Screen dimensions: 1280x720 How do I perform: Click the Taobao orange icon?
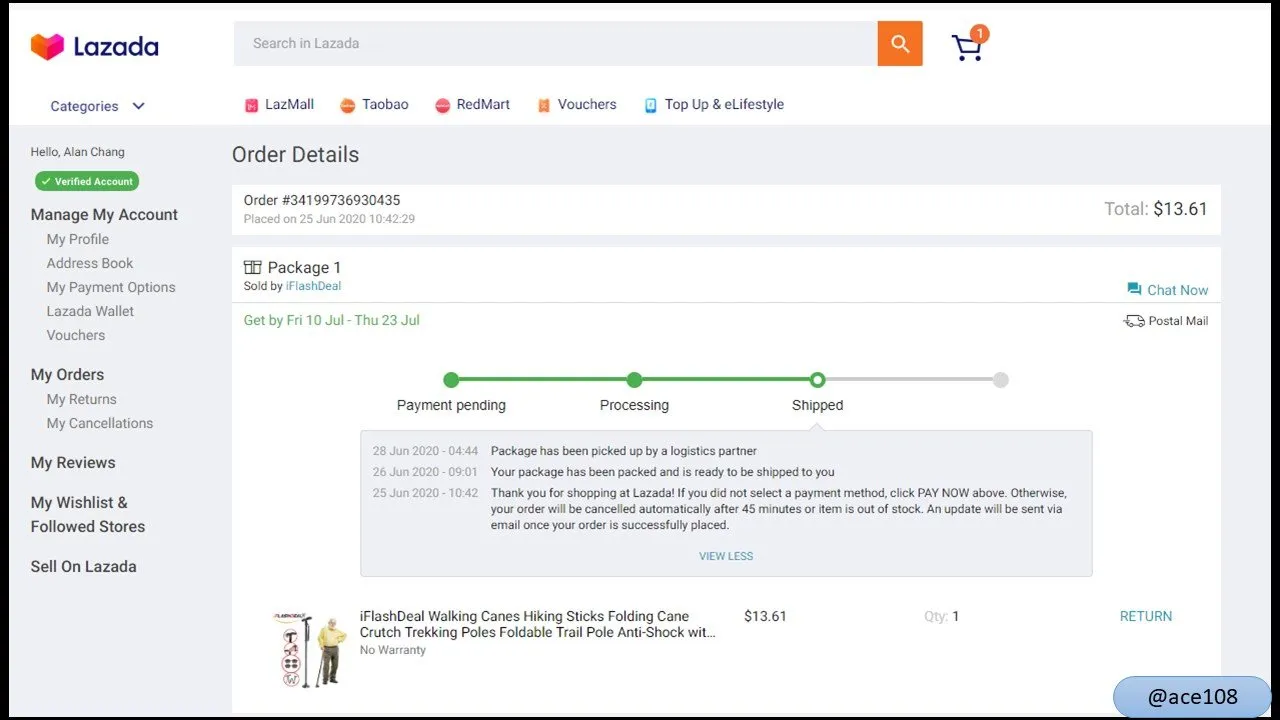coord(348,105)
